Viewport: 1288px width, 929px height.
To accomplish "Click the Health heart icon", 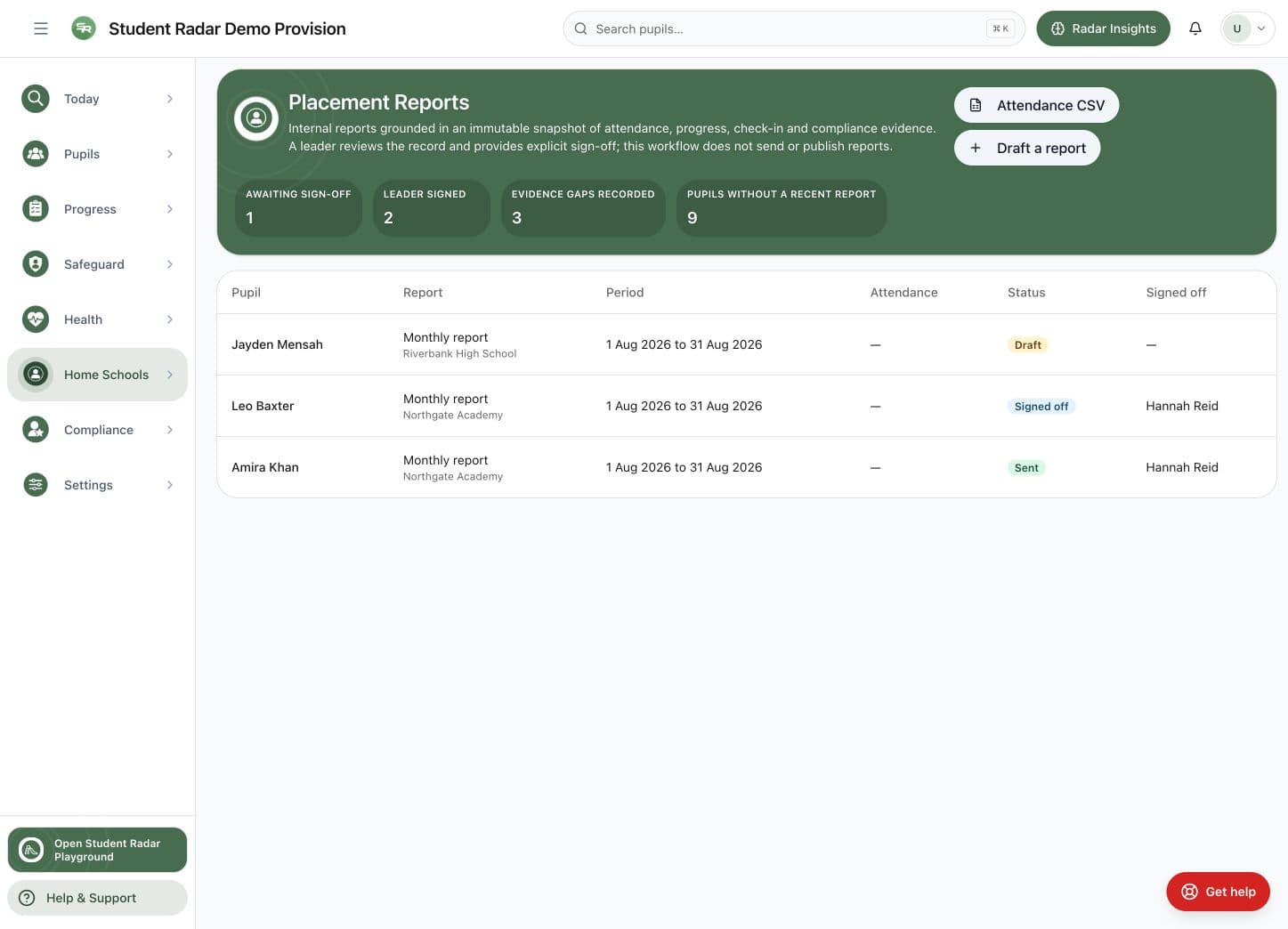I will point(36,319).
